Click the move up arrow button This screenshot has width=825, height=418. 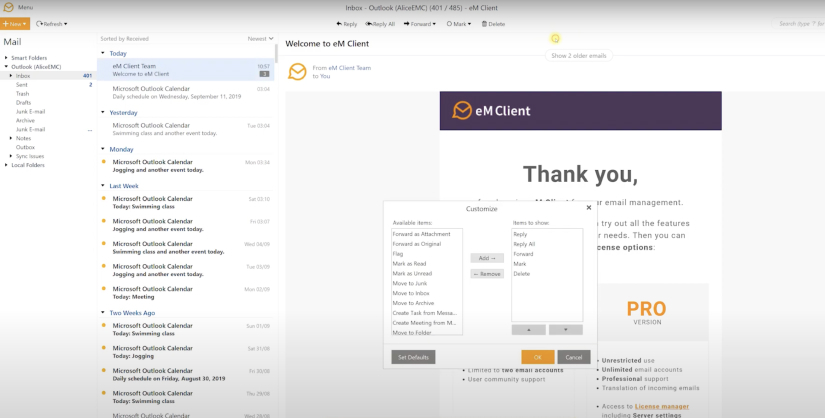[528, 330]
